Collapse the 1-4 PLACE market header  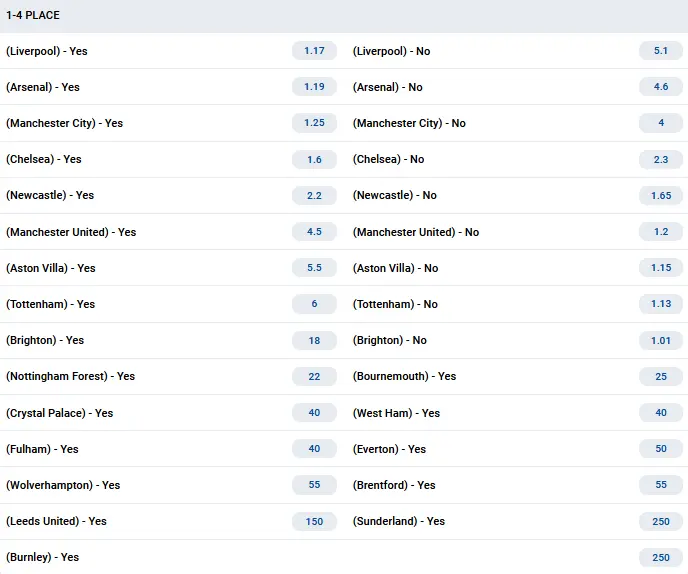point(344,16)
